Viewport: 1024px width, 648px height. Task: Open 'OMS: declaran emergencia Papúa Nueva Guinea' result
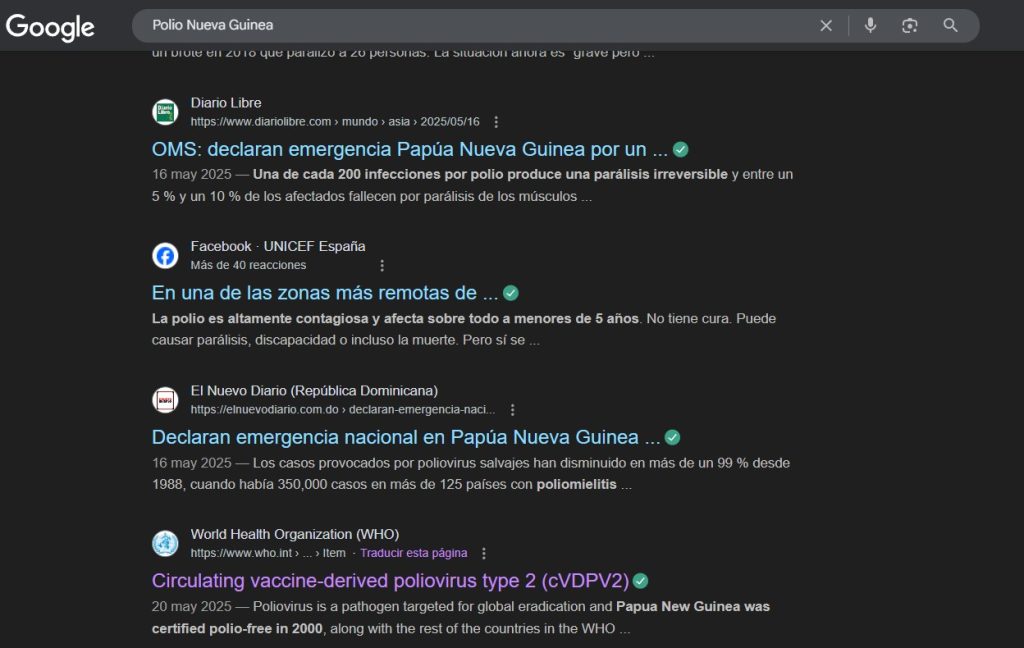[409, 150]
